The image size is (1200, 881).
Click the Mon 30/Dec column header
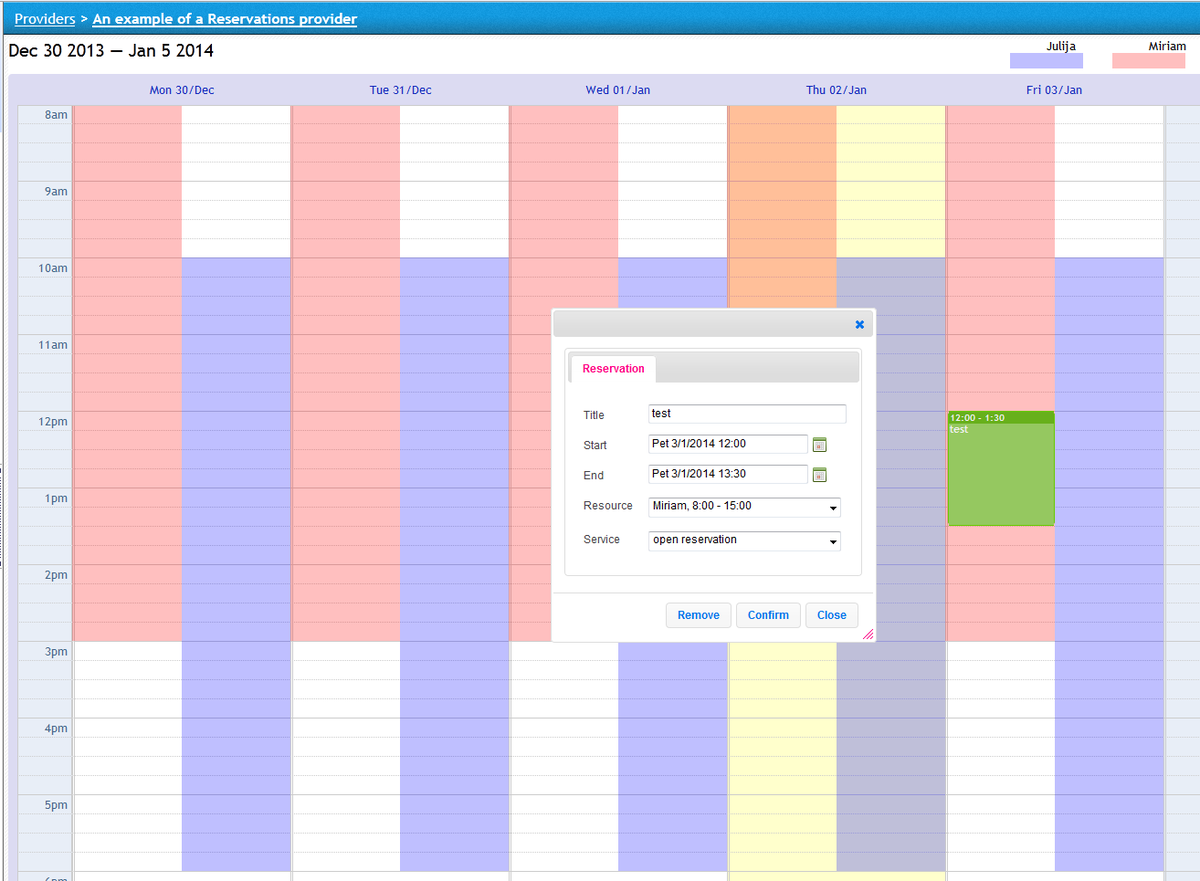[182, 90]
